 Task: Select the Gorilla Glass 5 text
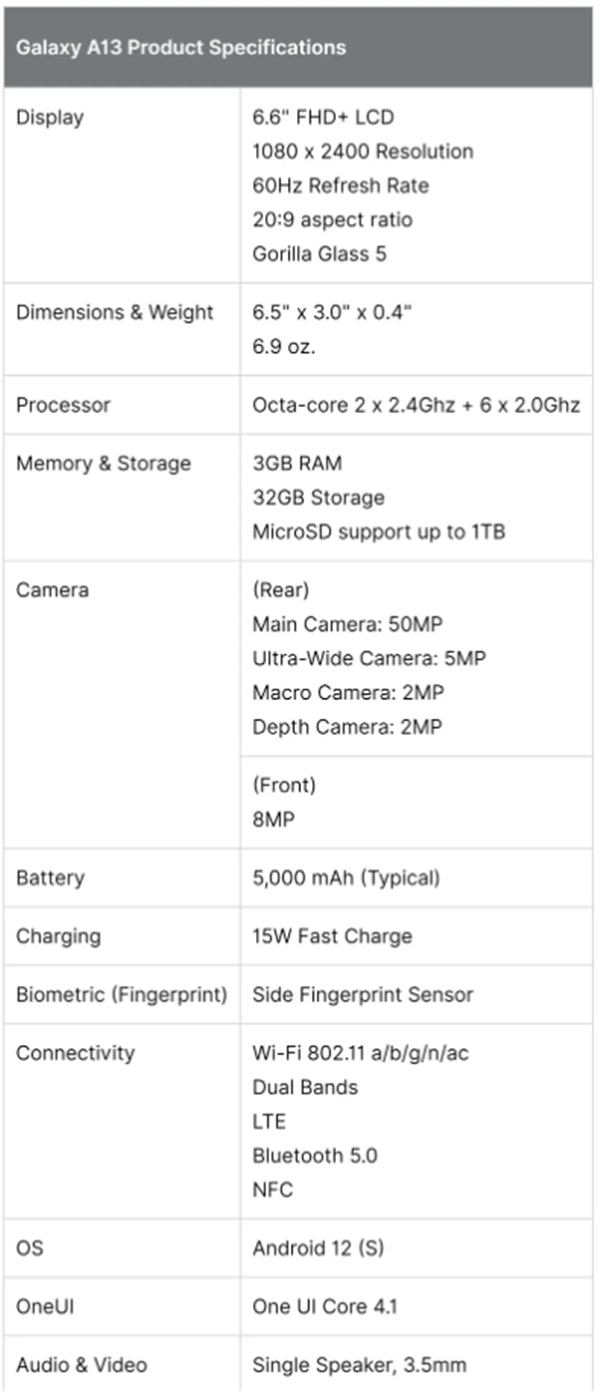click(320, 253)
